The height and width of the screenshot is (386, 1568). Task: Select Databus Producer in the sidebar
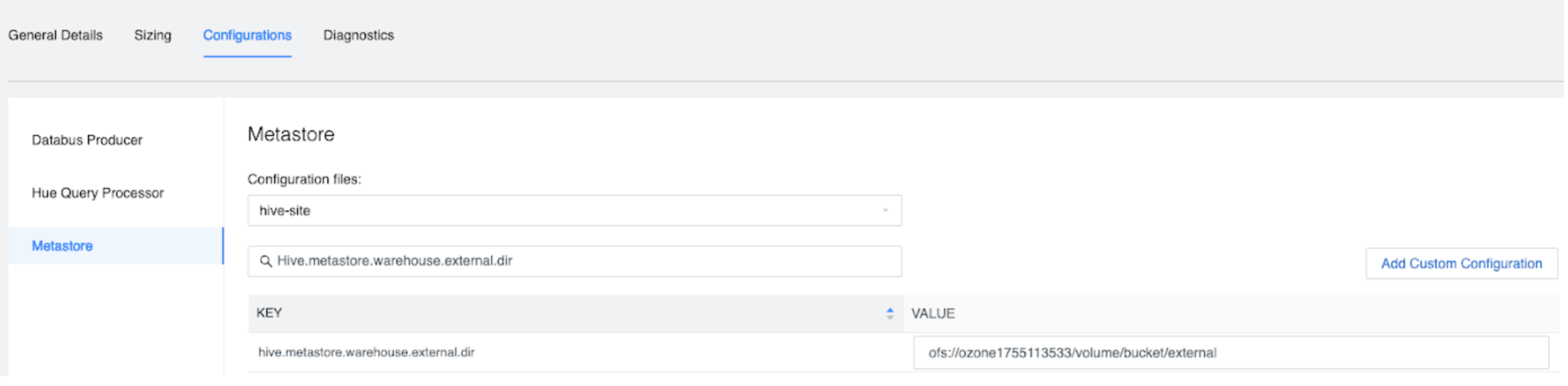tap(87, 140)
